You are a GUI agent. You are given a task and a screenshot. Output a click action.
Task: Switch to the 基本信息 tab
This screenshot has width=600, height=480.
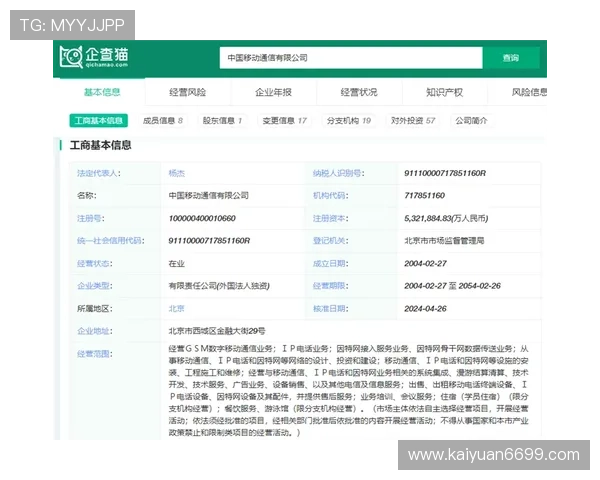pyautogui.click(x=102, y=92)
